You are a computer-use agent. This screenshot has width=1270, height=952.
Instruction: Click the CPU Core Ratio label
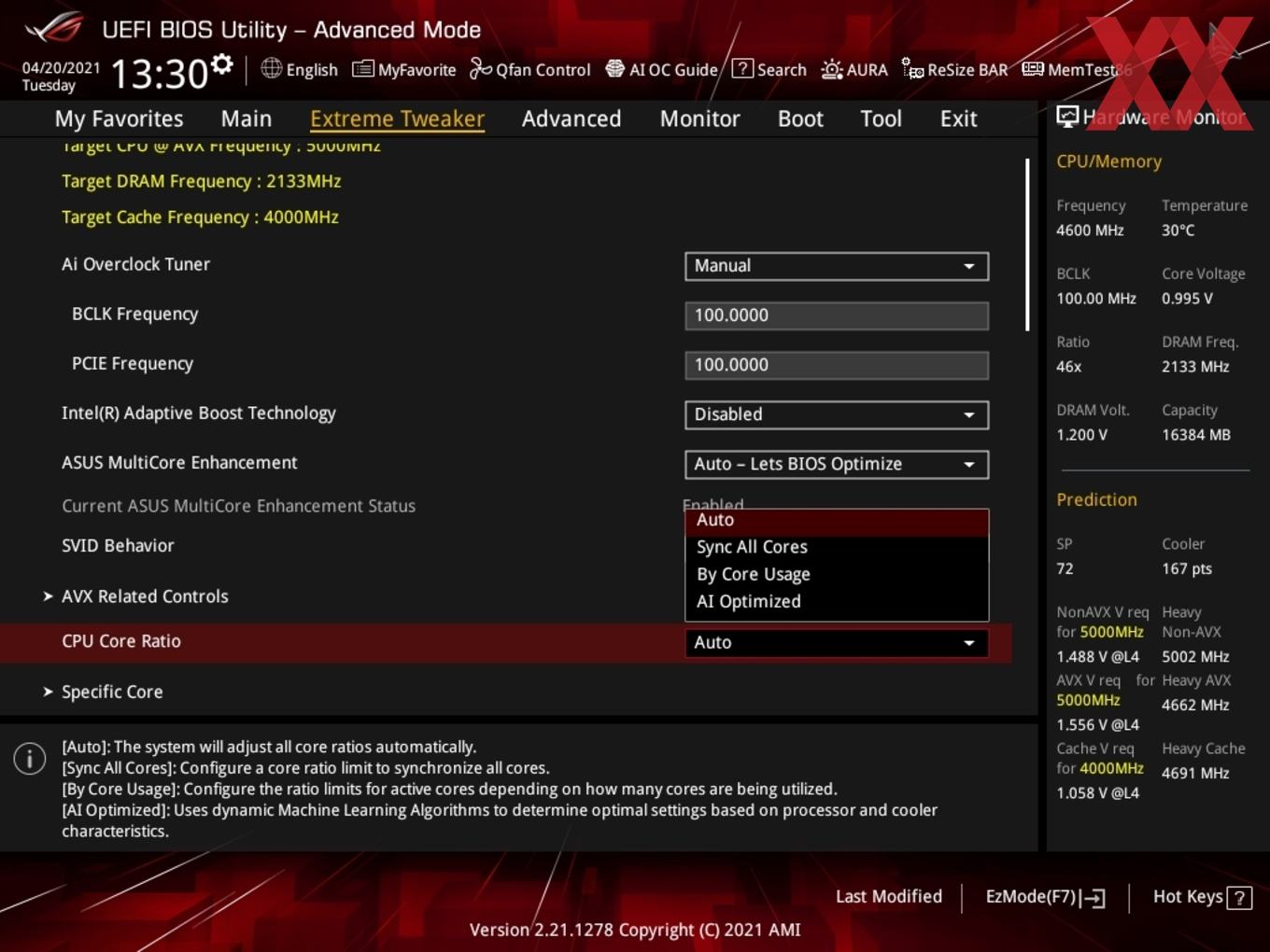(121, 641)
